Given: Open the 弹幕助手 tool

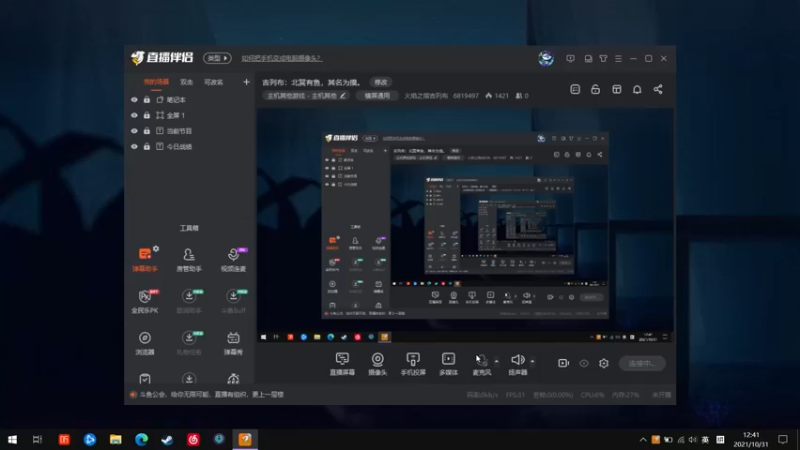Looking at the screenshot, I should [145, 259].
